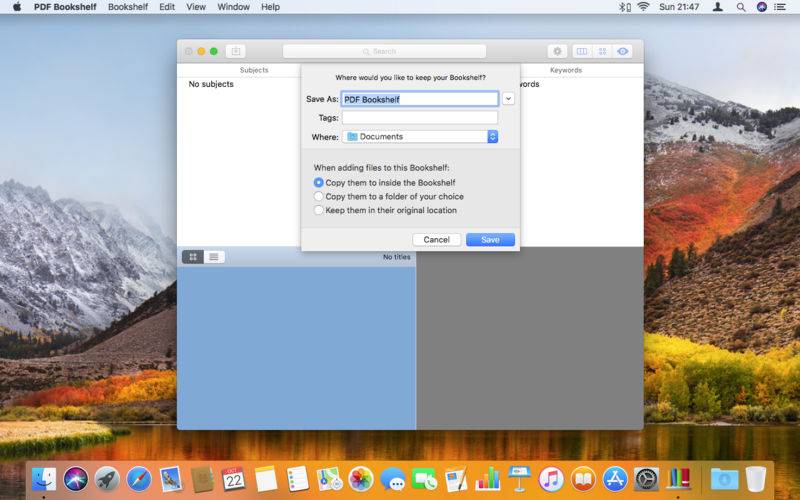
Task: Open App Store from the Dock
Action: 614,479
